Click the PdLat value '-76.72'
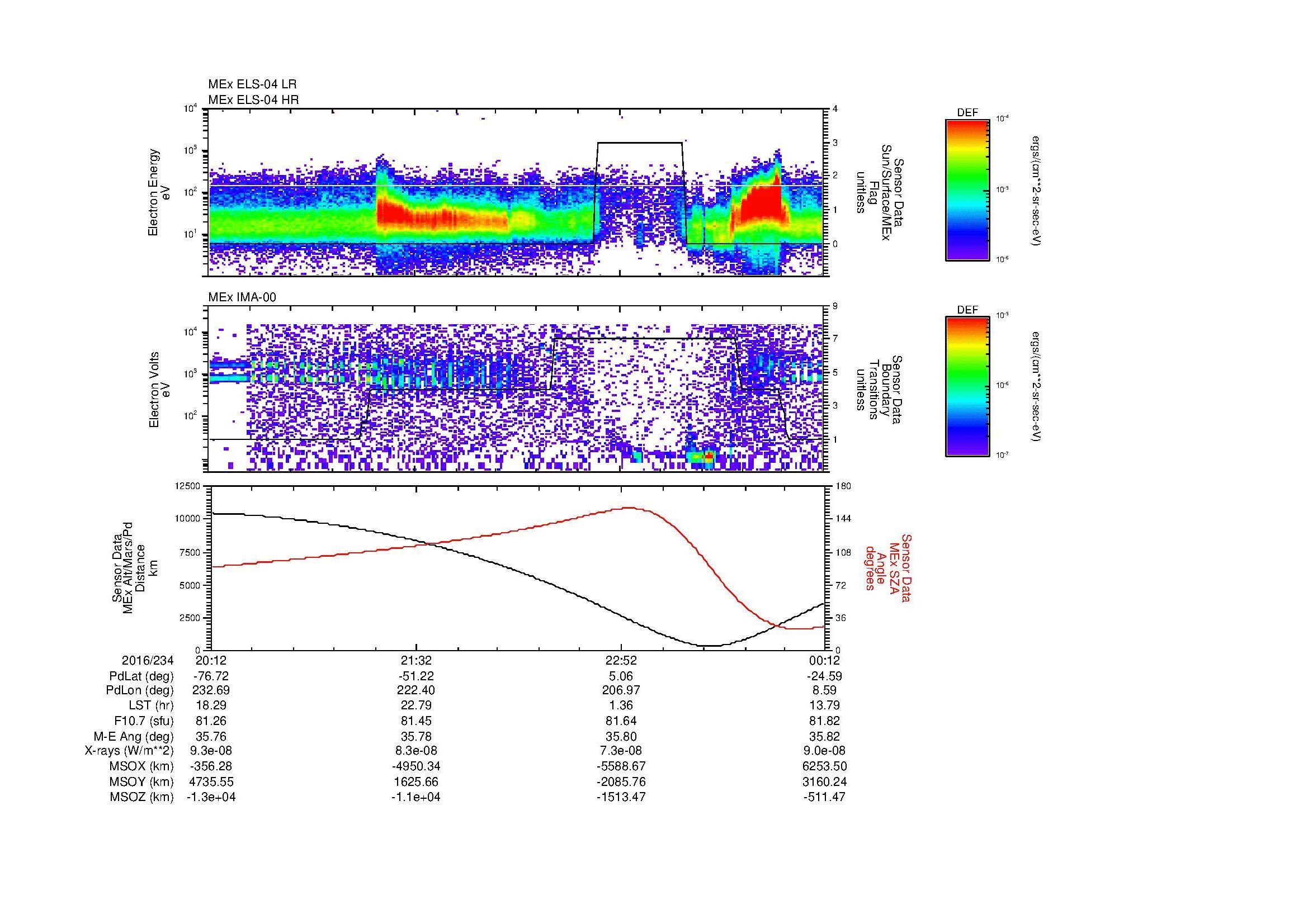Screen dimensions: 1308x924 coord(211,676)
